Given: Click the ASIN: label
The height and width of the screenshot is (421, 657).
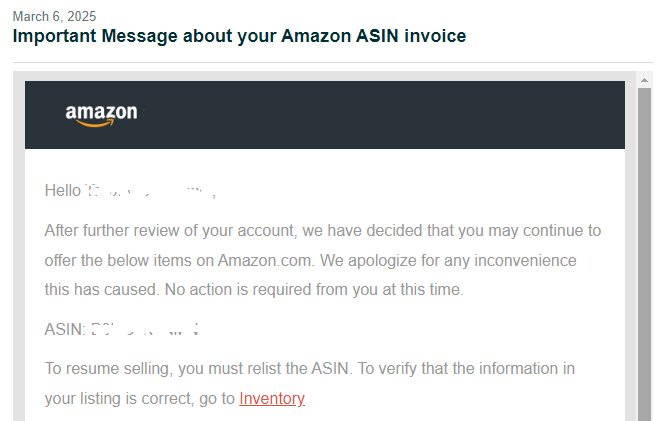Looking at the screenshot, I should [x=65, y=329].
